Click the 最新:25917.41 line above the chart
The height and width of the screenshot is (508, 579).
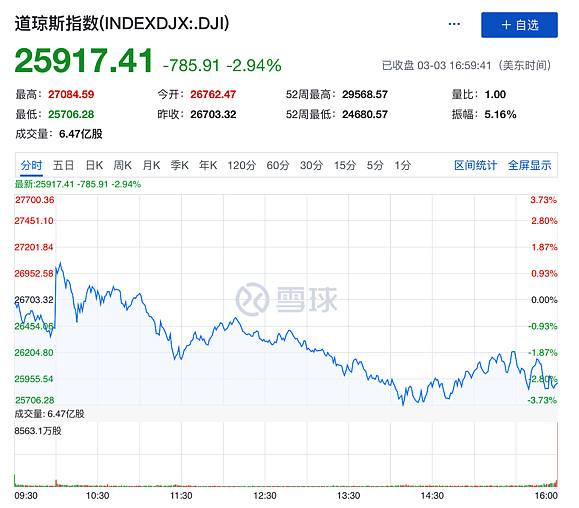(78, 184)
